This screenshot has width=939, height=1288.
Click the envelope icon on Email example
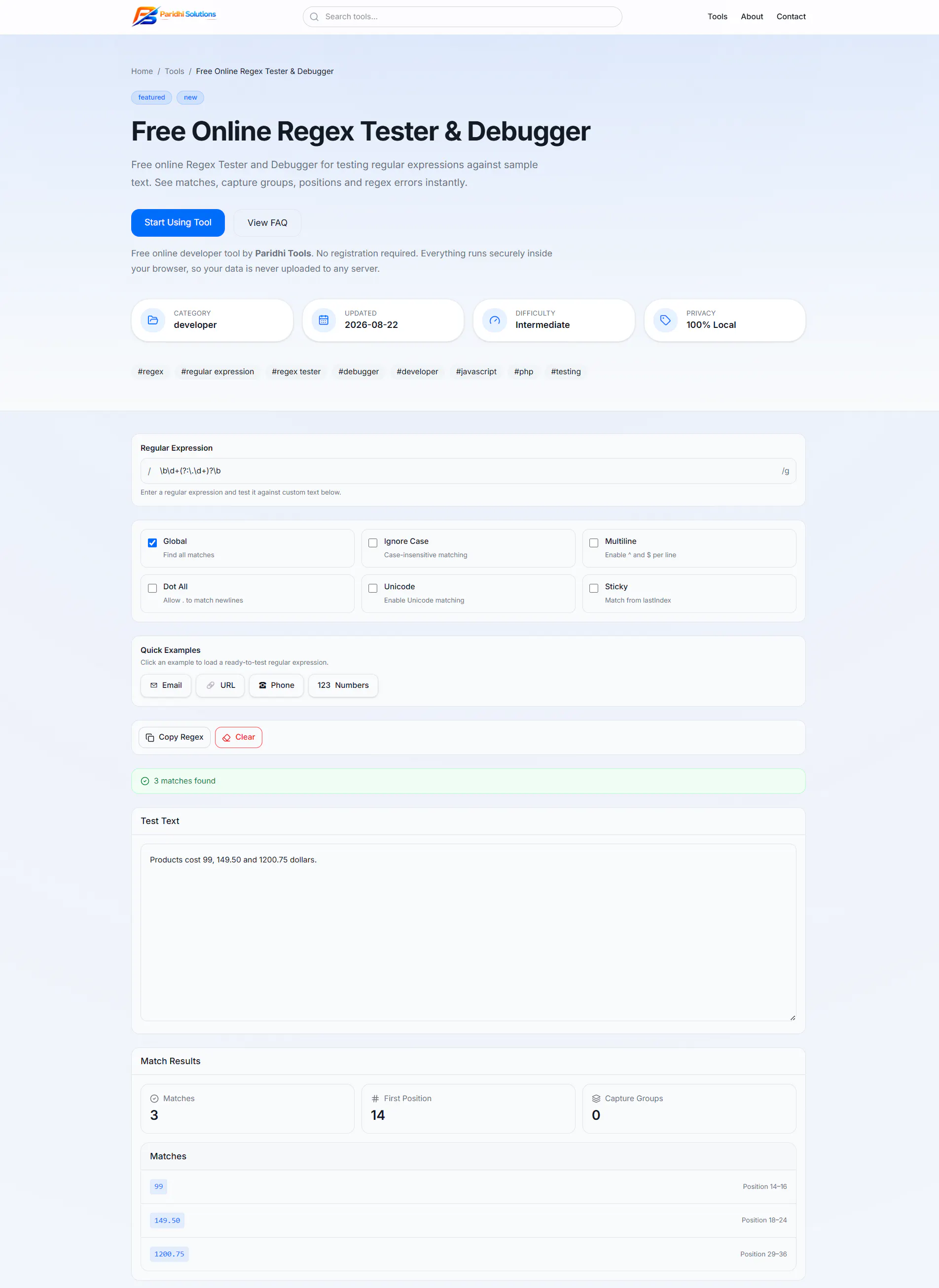tap(153, 685)
